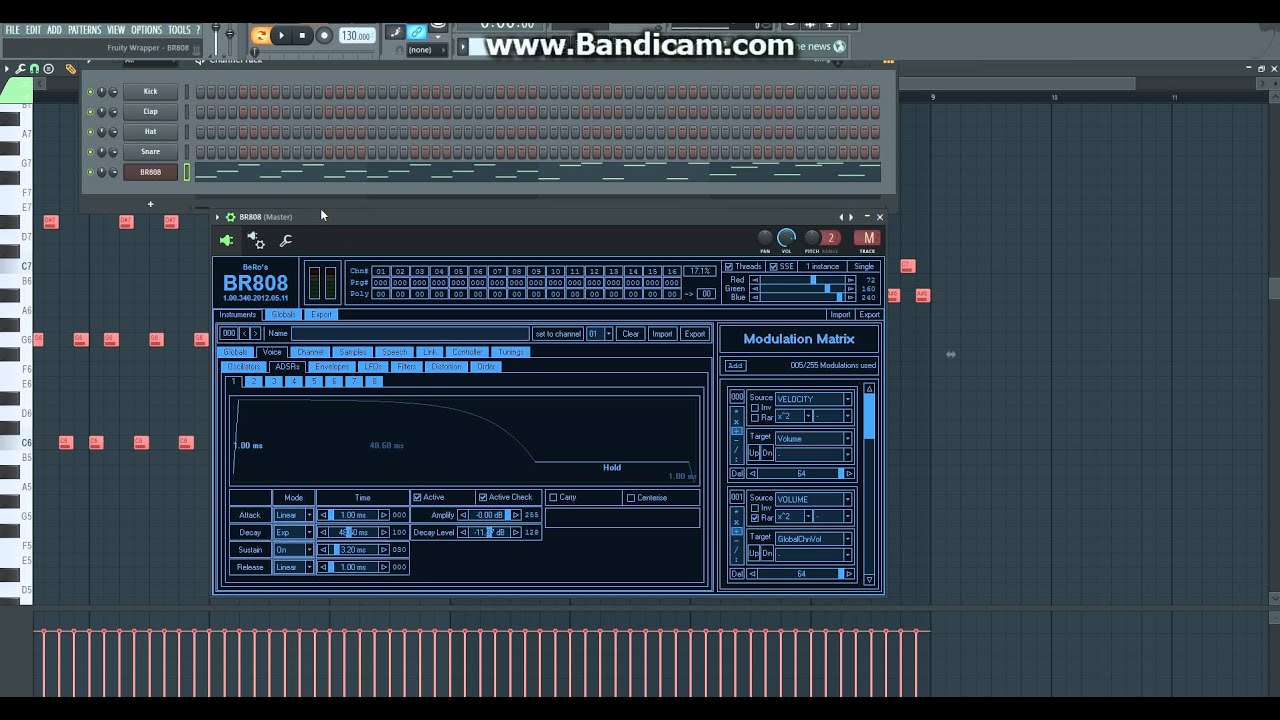Adjust the Blue color slider

(803, 297)
